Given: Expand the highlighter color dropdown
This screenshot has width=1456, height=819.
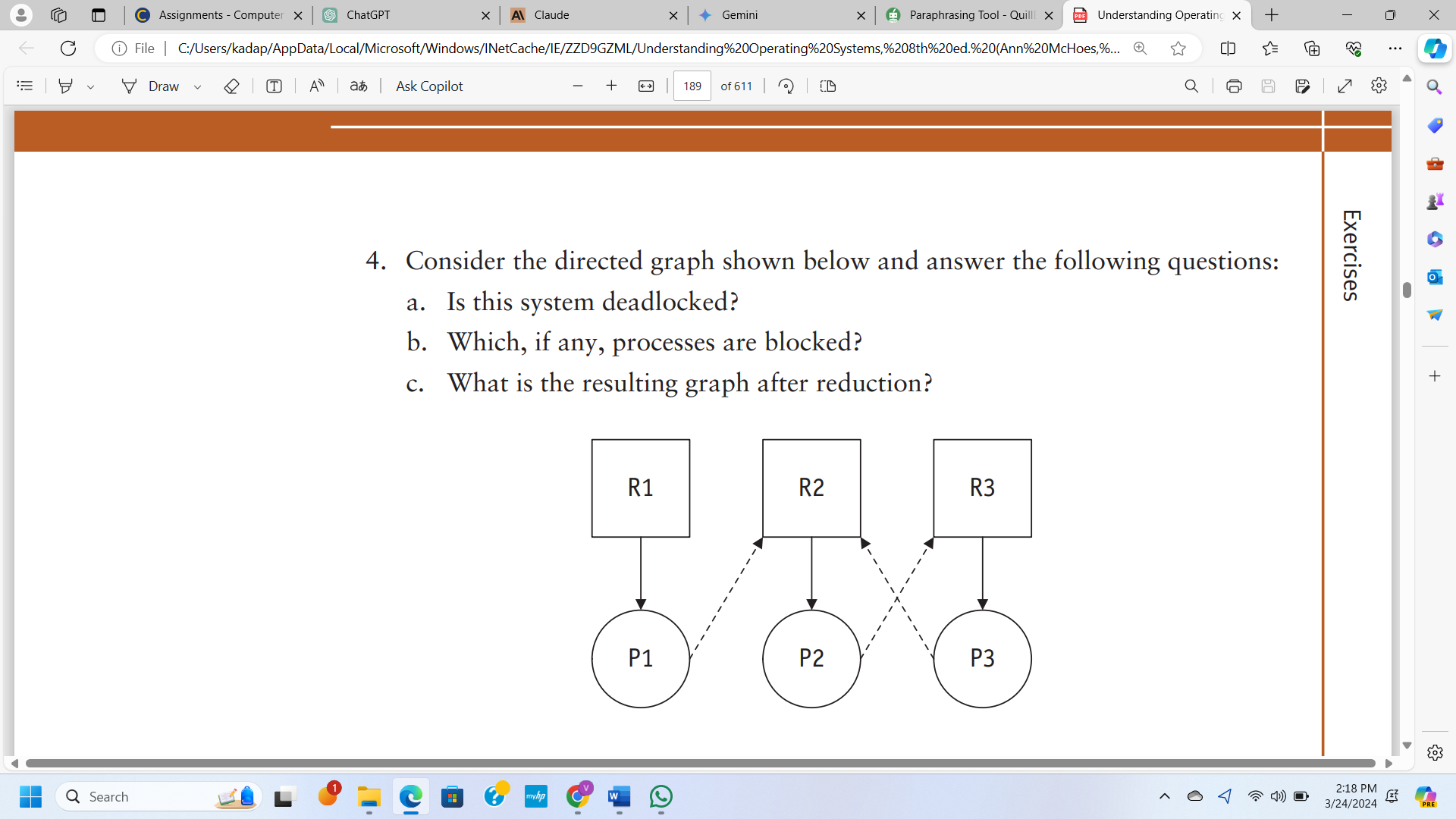Looking at the screenshot, I should [91, 86].
